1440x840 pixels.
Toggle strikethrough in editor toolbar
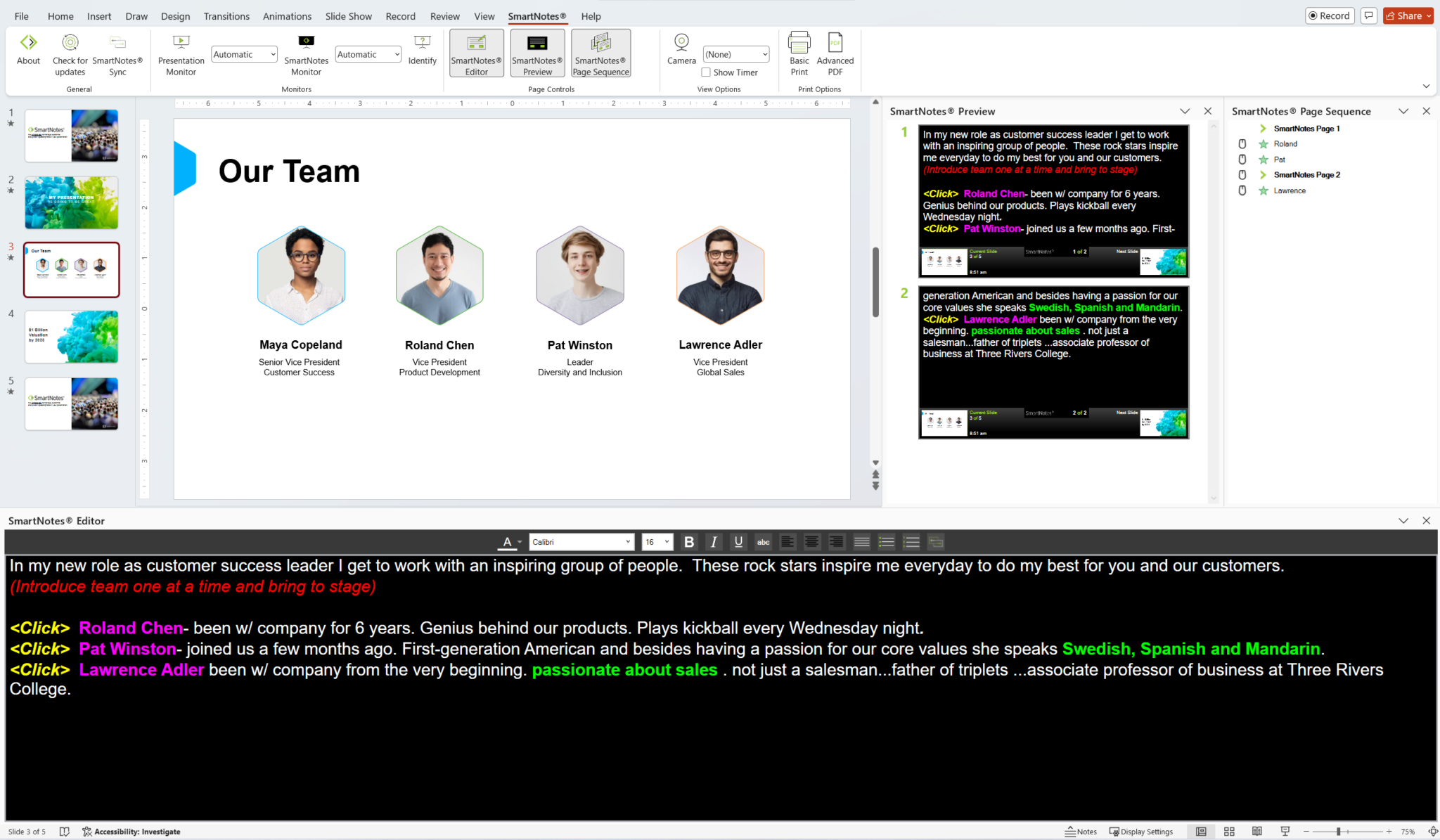[x=763, y=542]
